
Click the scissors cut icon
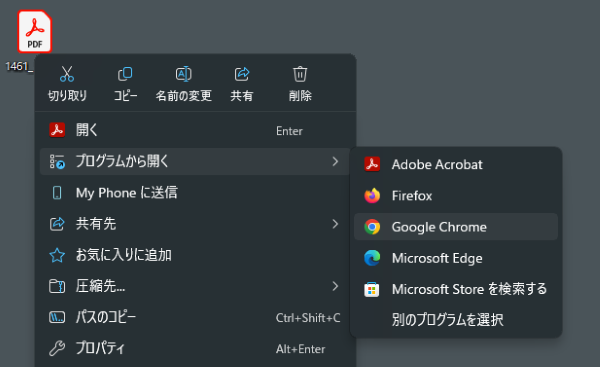coord(67,74)
